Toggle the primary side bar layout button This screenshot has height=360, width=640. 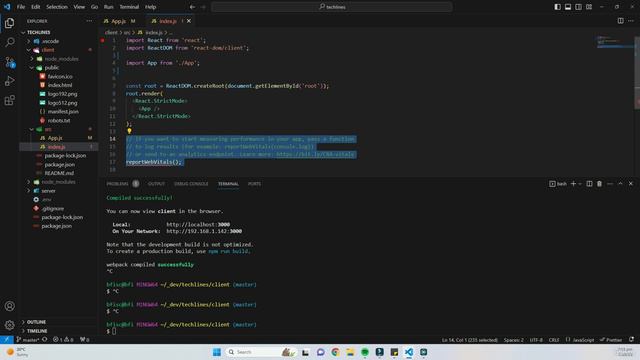pyautogui.click(x=558, y=7)
